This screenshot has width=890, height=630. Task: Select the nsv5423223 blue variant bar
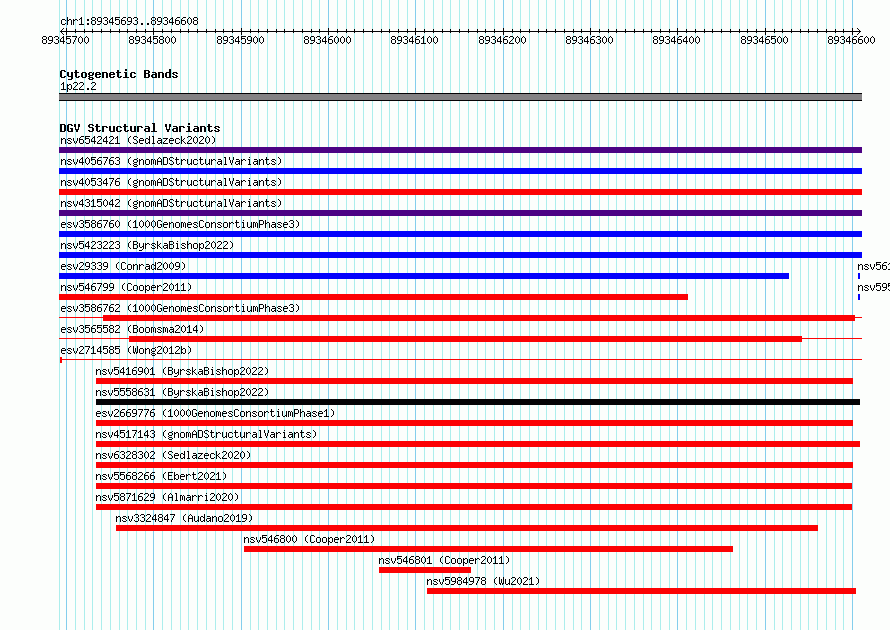point(460,255)
